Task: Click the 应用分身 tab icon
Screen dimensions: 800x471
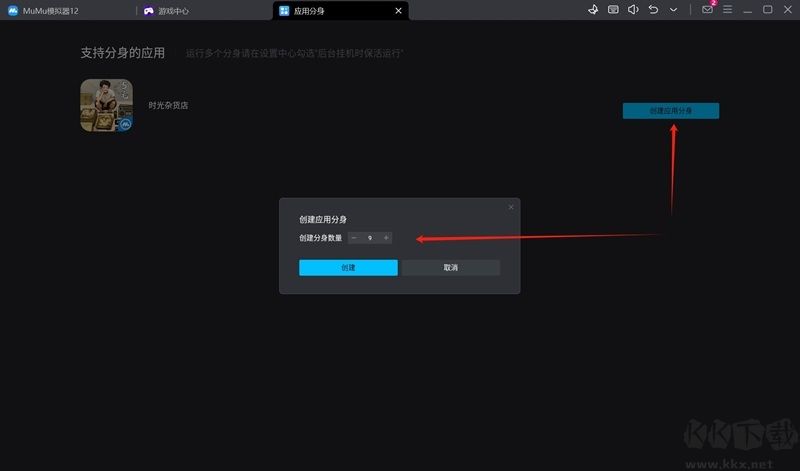Action: (x=284, y=10)
